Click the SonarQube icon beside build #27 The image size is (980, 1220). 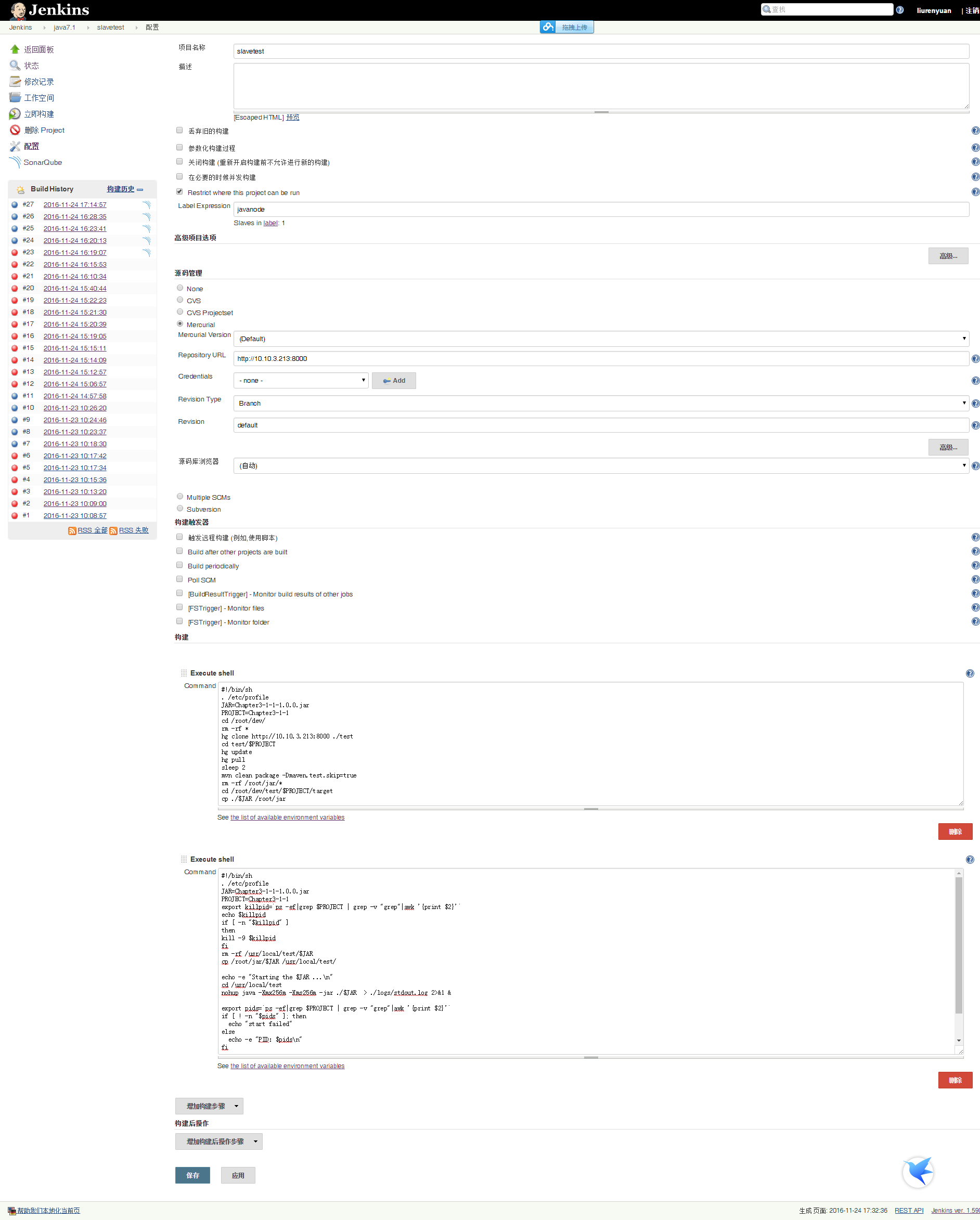coord(147,205)
